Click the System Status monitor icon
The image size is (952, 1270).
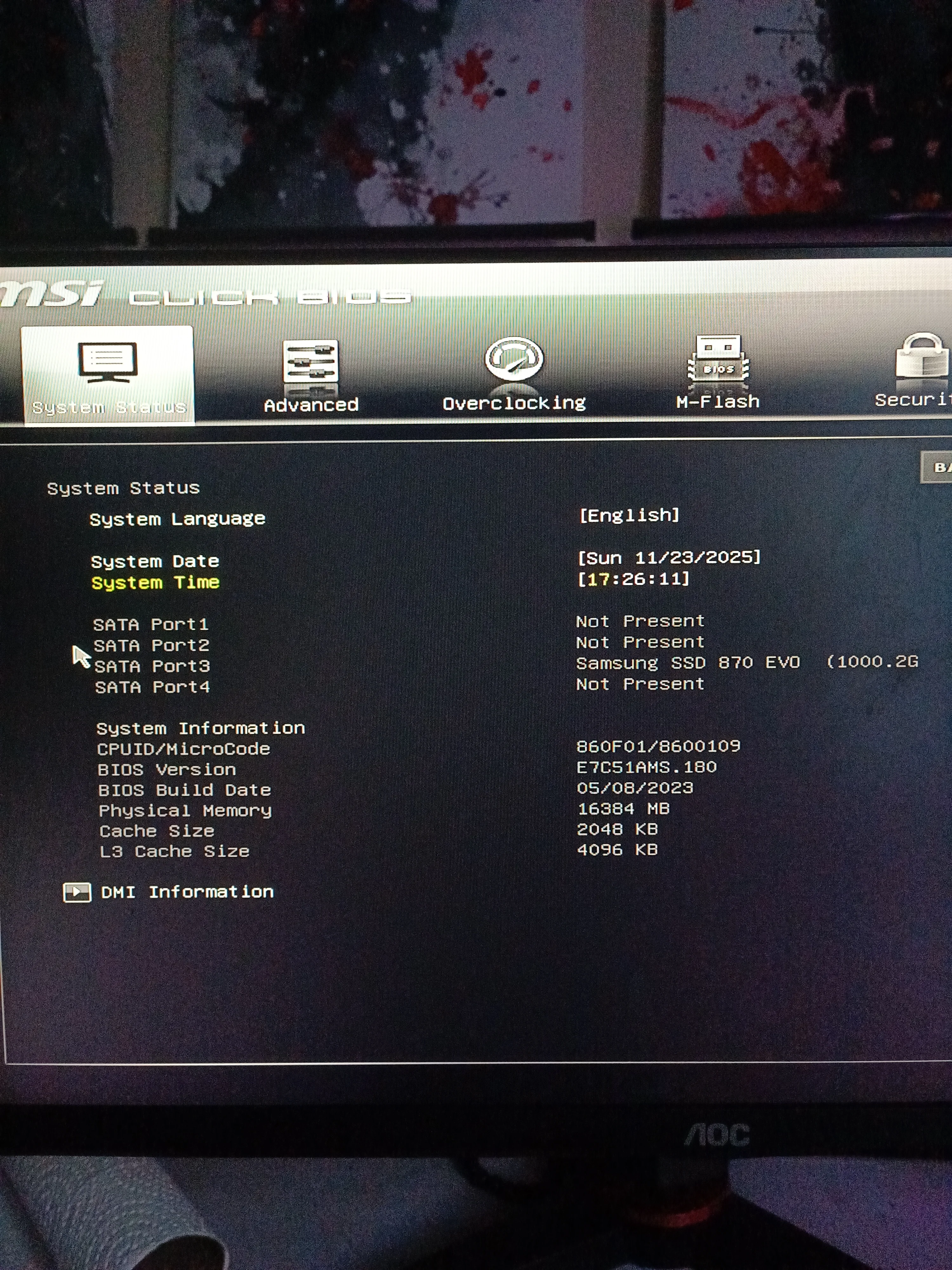[x=108, y=362]
